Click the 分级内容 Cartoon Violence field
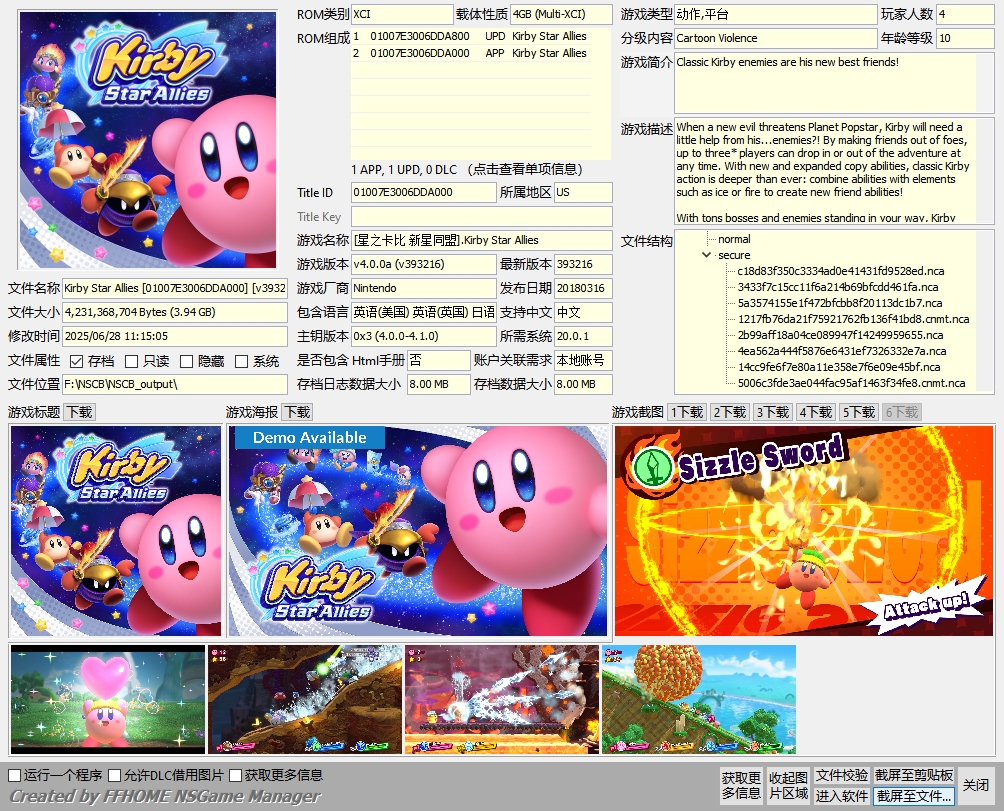Image resolution: width=1004 pixels, height=811 pixels. [x=775, y=38]
